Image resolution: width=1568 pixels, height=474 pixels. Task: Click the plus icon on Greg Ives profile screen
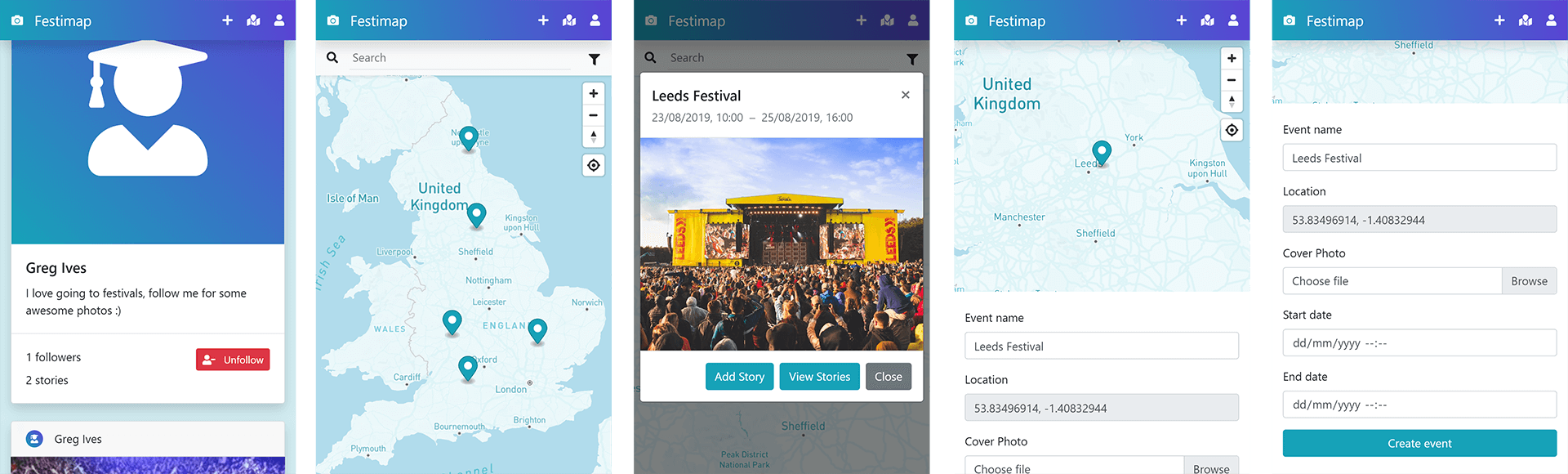click(x=227, y=20)
